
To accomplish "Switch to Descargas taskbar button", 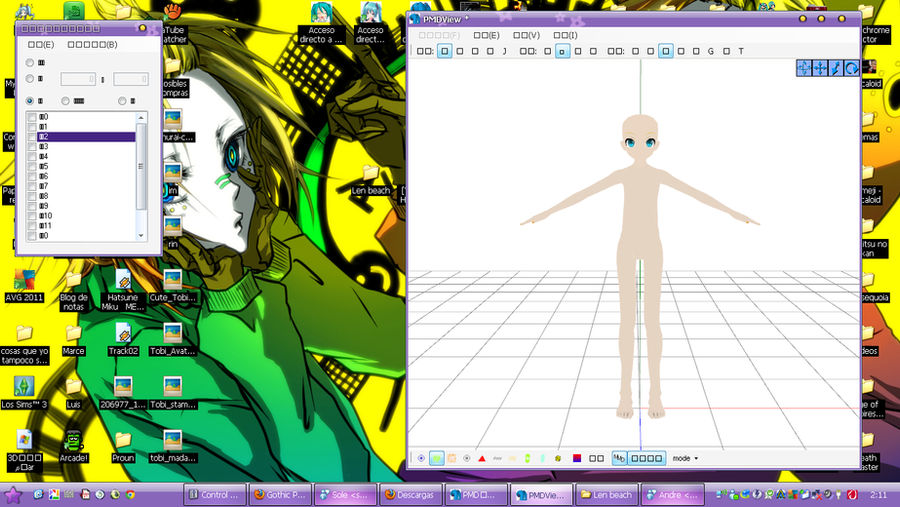I will point(411,495).
